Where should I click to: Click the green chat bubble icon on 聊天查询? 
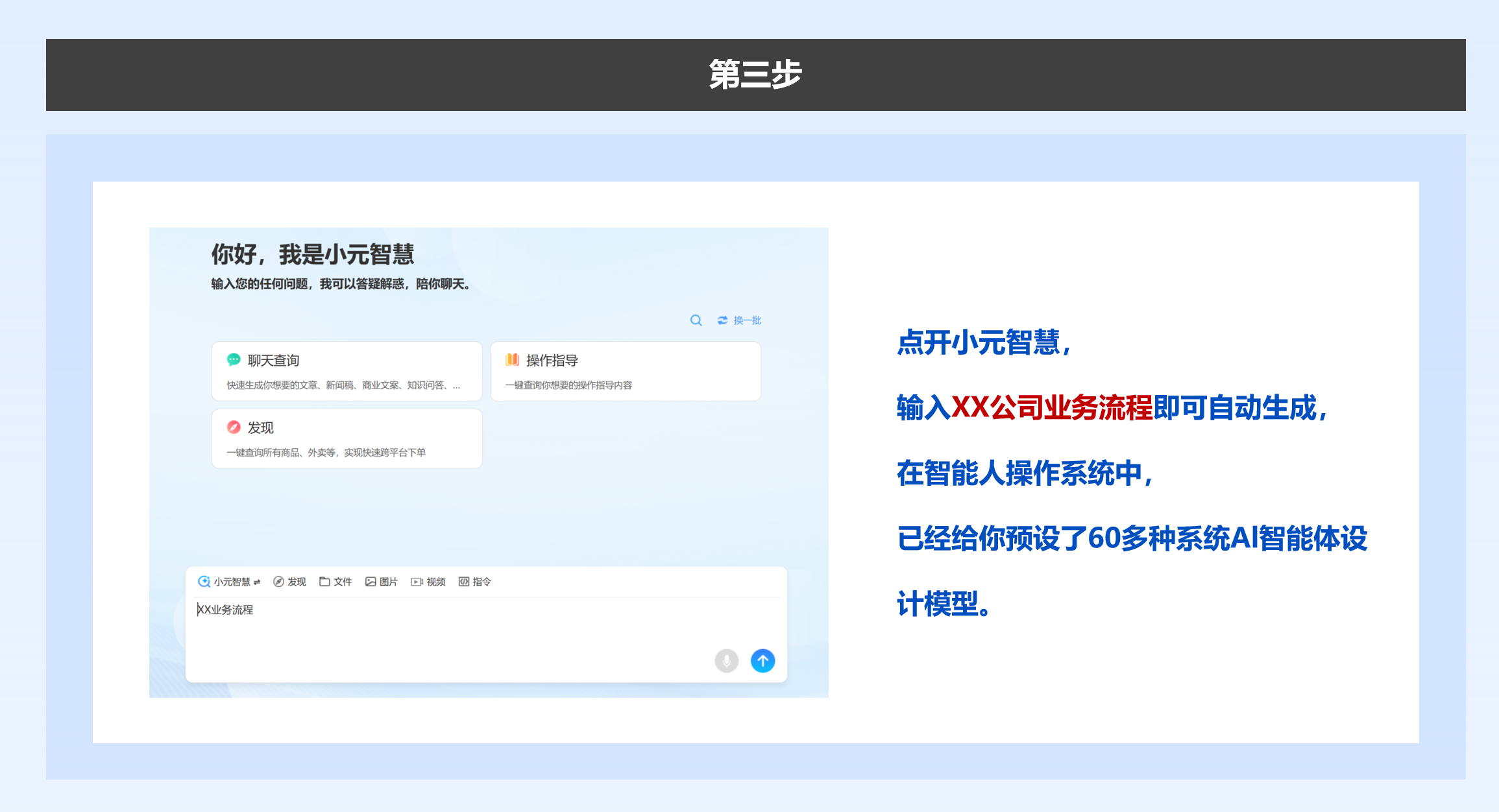coord(234,360)
